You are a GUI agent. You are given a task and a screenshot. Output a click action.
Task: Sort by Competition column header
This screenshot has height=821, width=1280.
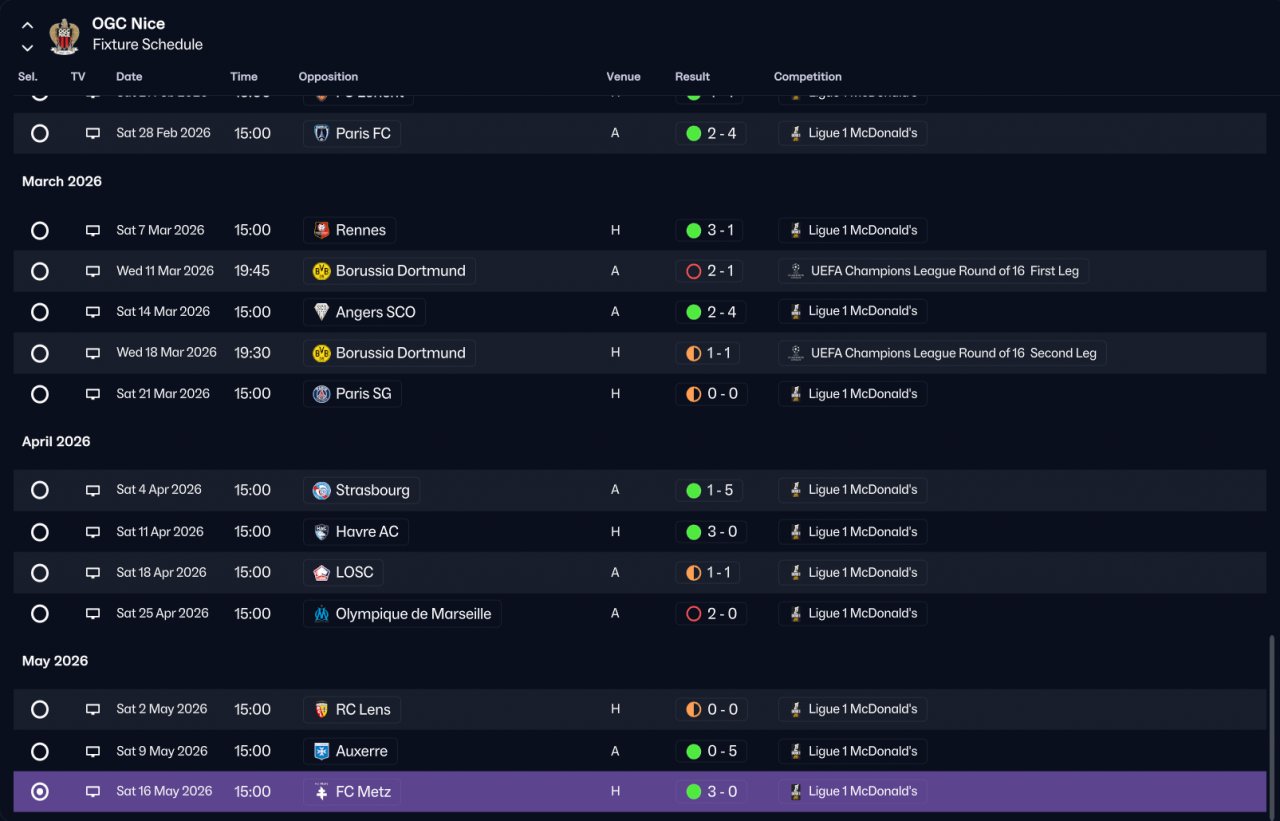[808, 77]
